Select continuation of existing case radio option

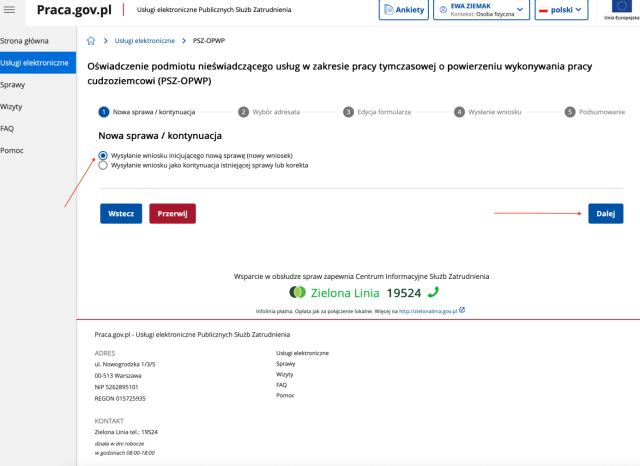point(103,165)
